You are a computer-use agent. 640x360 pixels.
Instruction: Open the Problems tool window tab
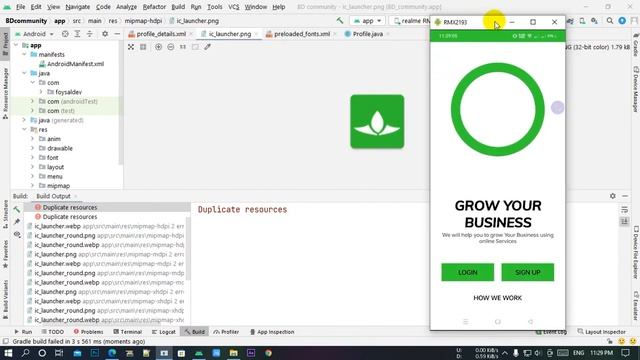(x=88, y=332)
